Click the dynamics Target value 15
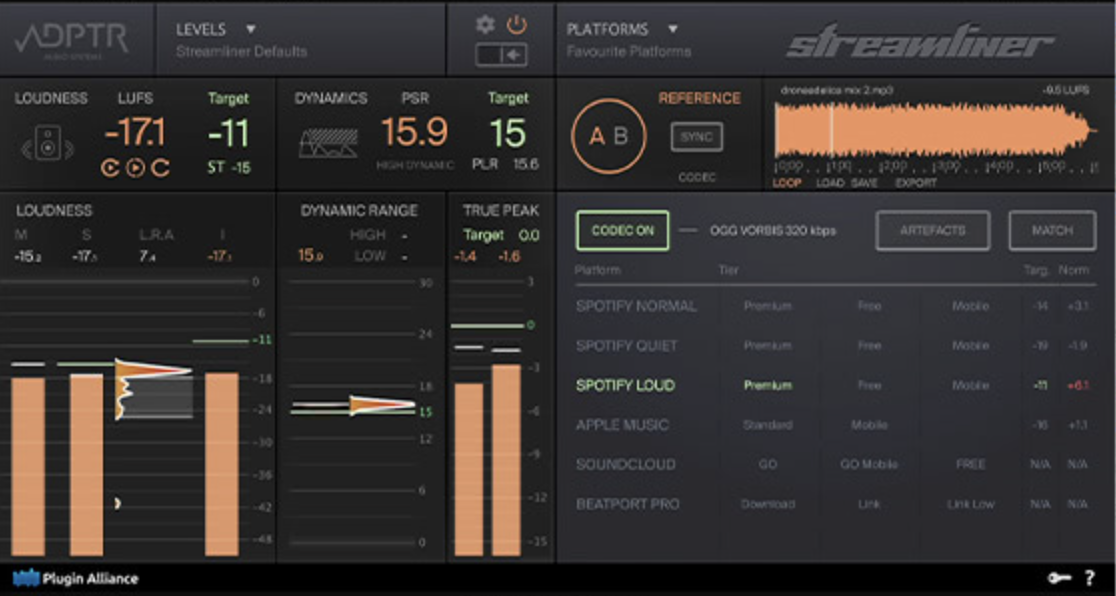This screenshot has height=596, width=1116. pyautogui.click(x=507, y=134)
